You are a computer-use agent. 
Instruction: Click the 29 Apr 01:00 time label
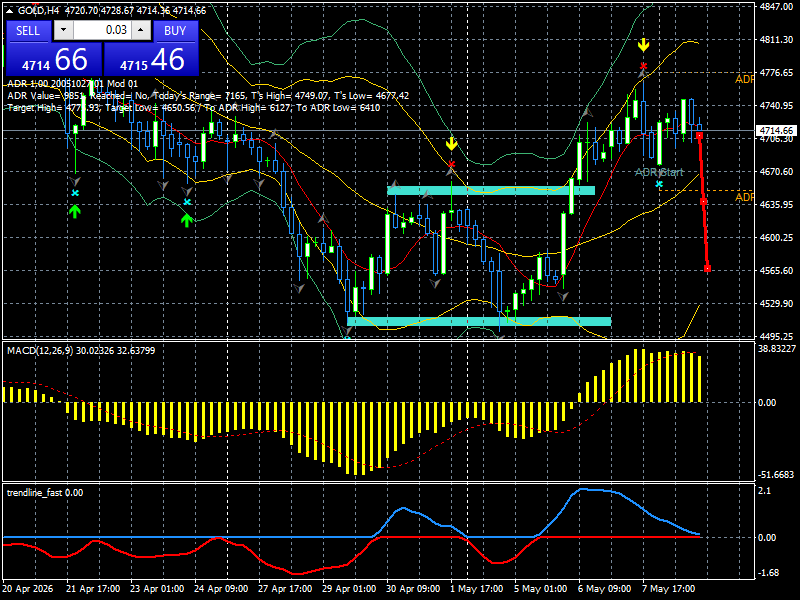pos(349,589)
